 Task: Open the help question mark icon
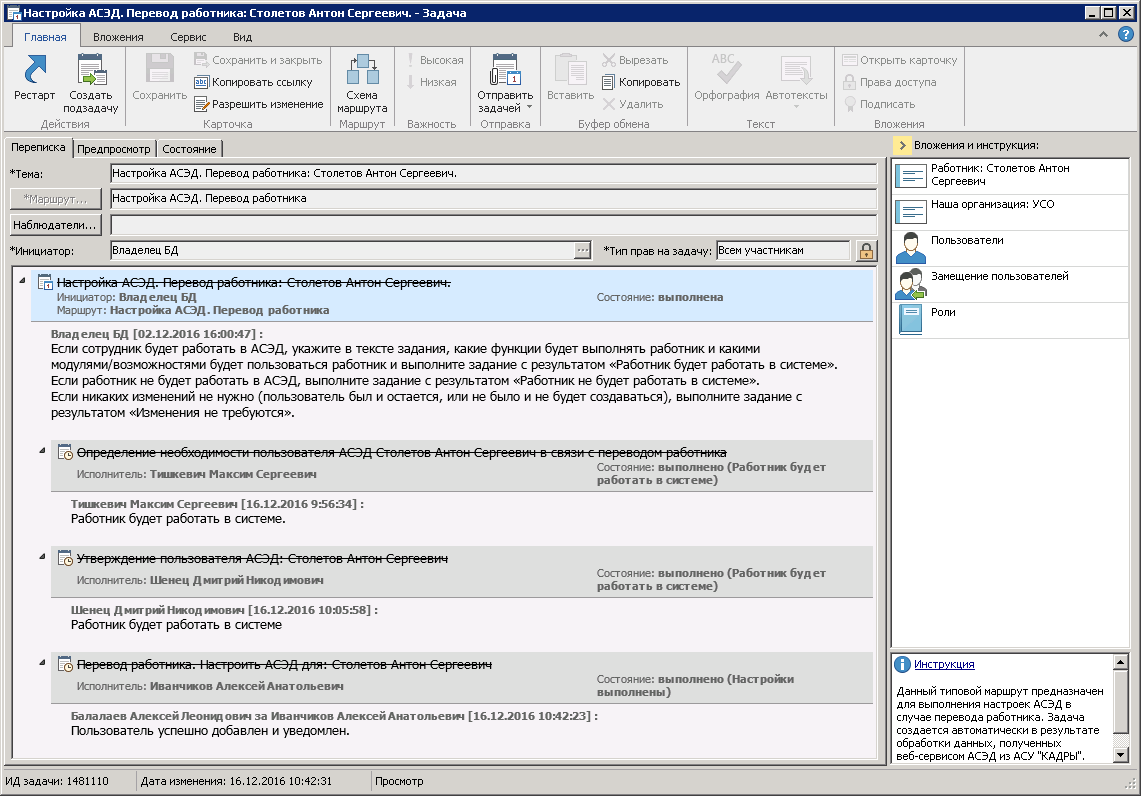[x=1125, y=35]
